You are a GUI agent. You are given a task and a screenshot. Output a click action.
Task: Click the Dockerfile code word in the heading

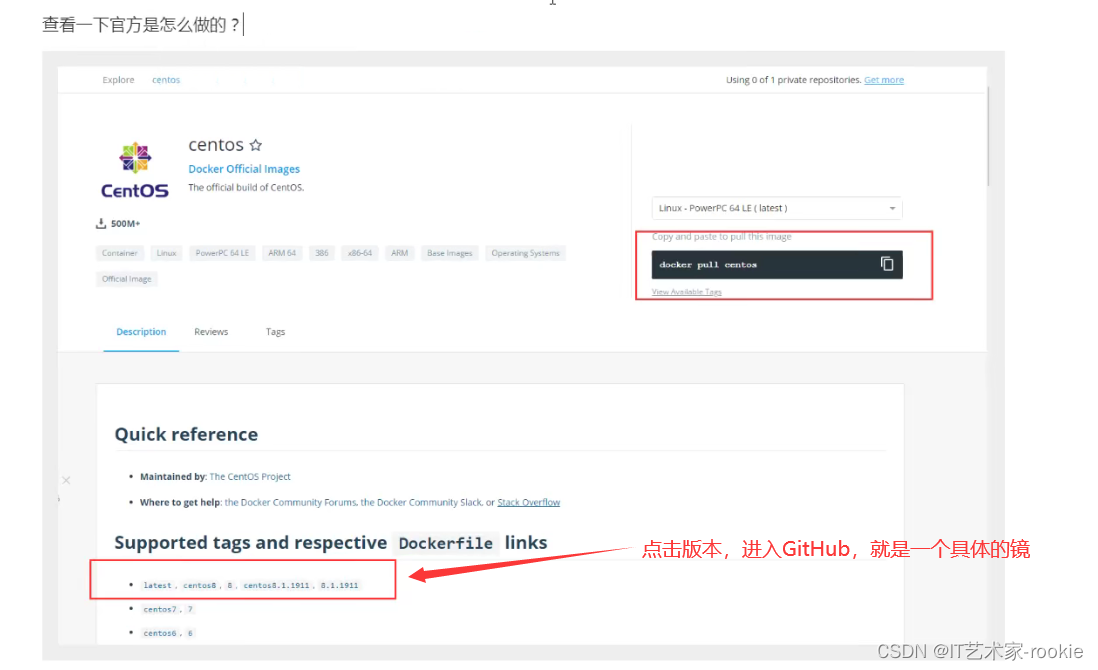[x=445, y=543]
